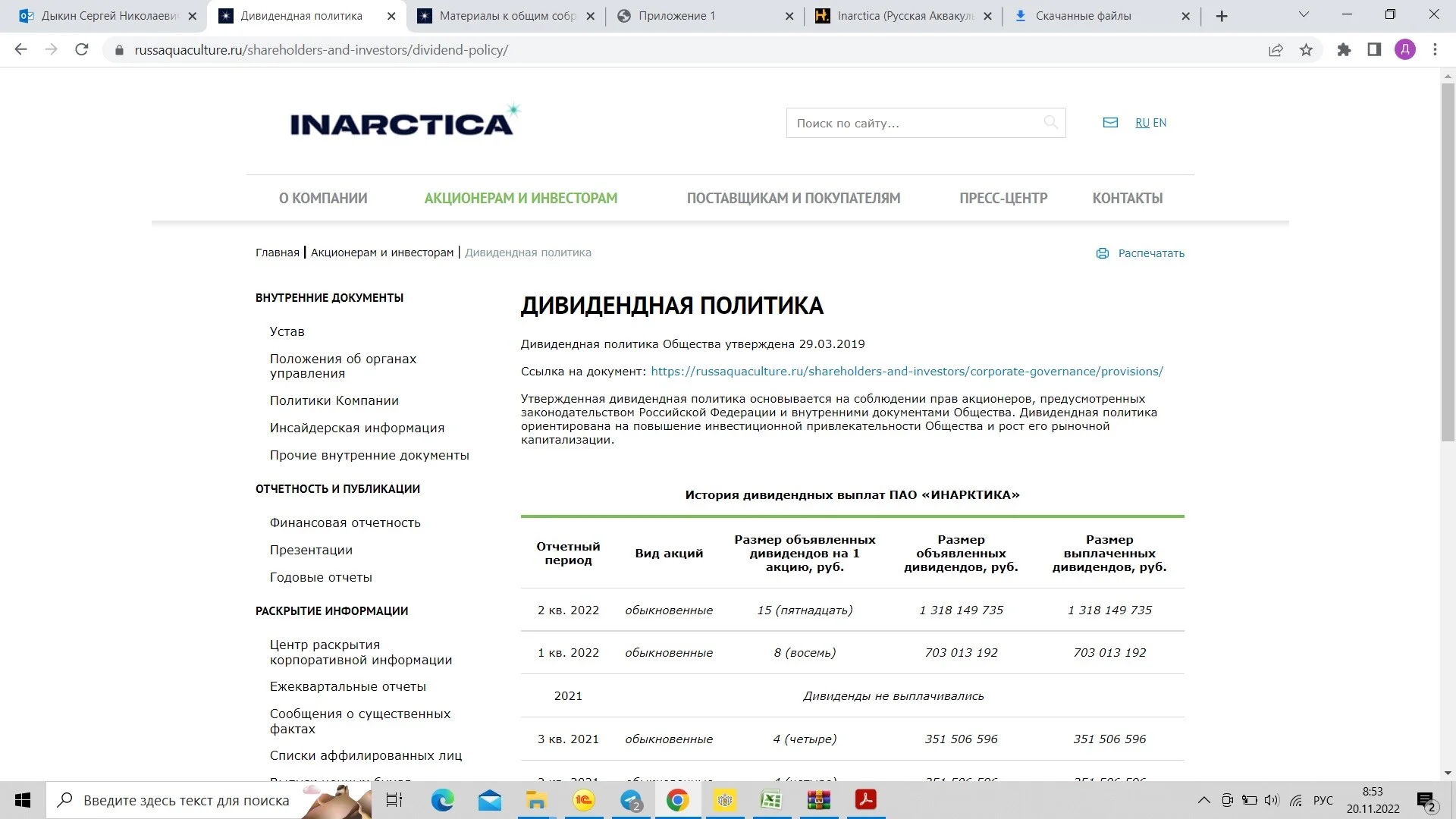
Task: Switch to Inarctica (Русская Аквакультура) tab
Action: 904,16
